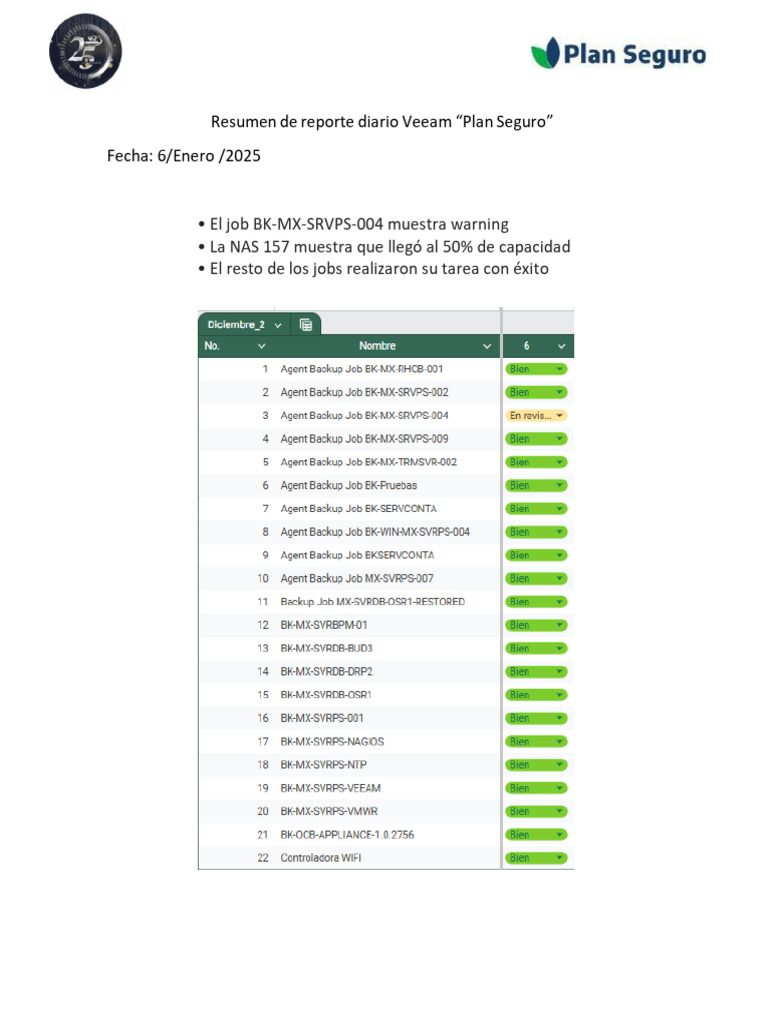The width and height of the screenshot is (768, 1024).
Task: Click the table view icon beside Diciembre_2
Action: pyautogui.click(x=306, y=324)
